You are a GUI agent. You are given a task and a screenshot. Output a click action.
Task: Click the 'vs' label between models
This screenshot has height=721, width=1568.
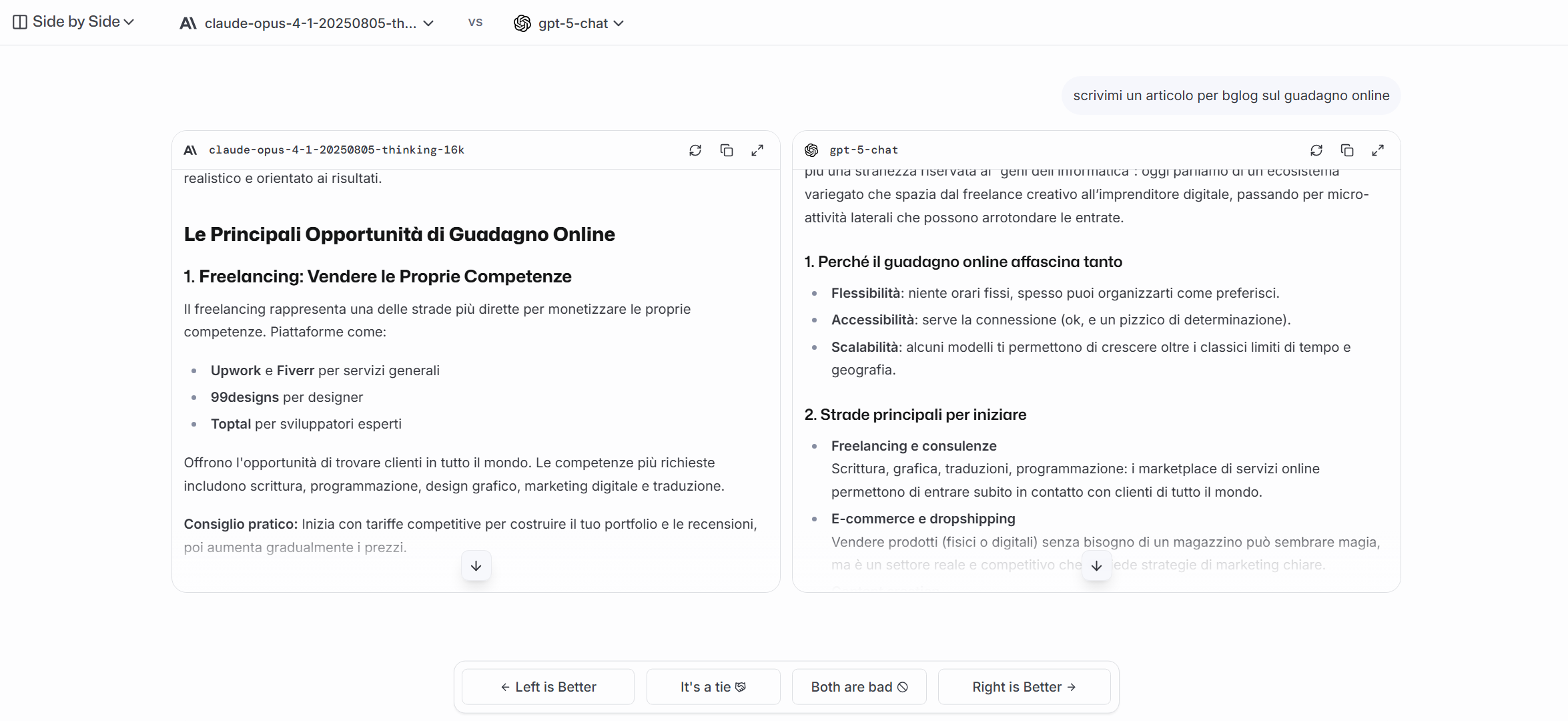pyautogui.click(x=475, y=22)
